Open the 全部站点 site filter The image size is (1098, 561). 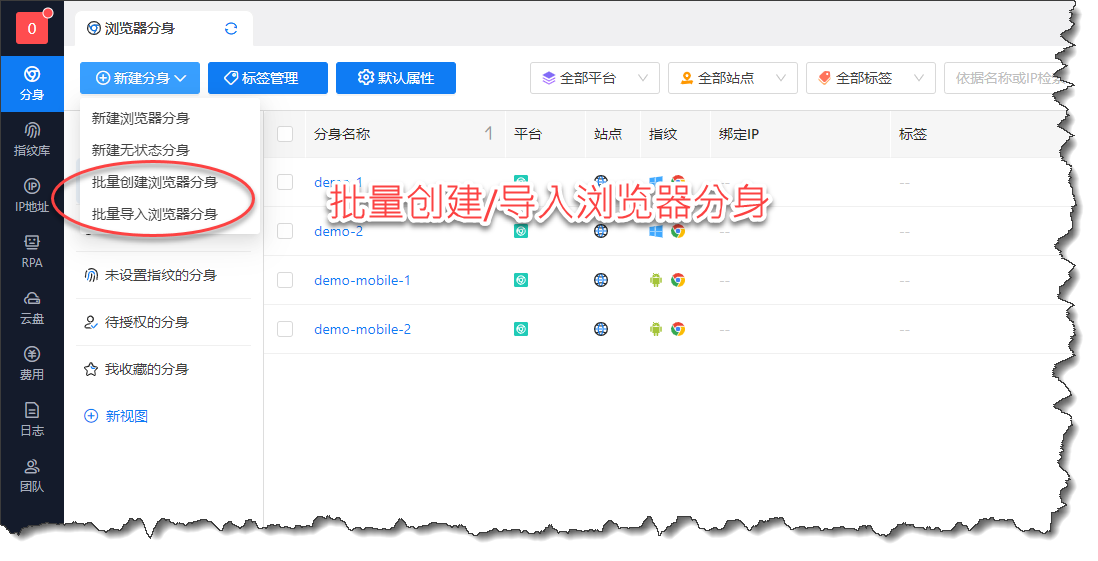(x=732, y=78)
